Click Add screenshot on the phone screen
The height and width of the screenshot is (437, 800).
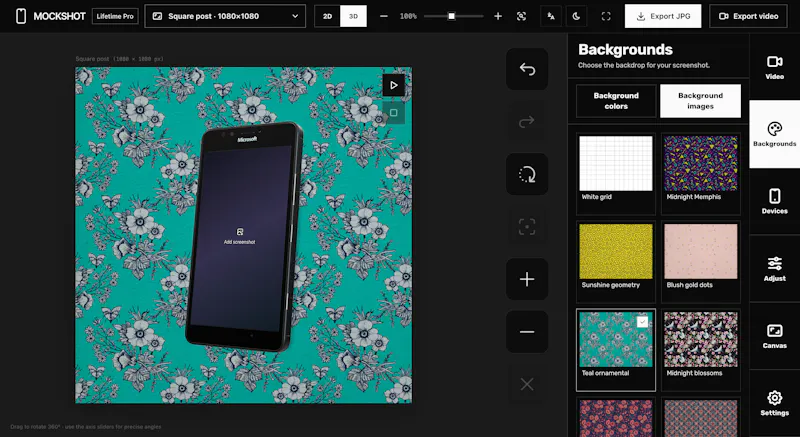(239, 237)
